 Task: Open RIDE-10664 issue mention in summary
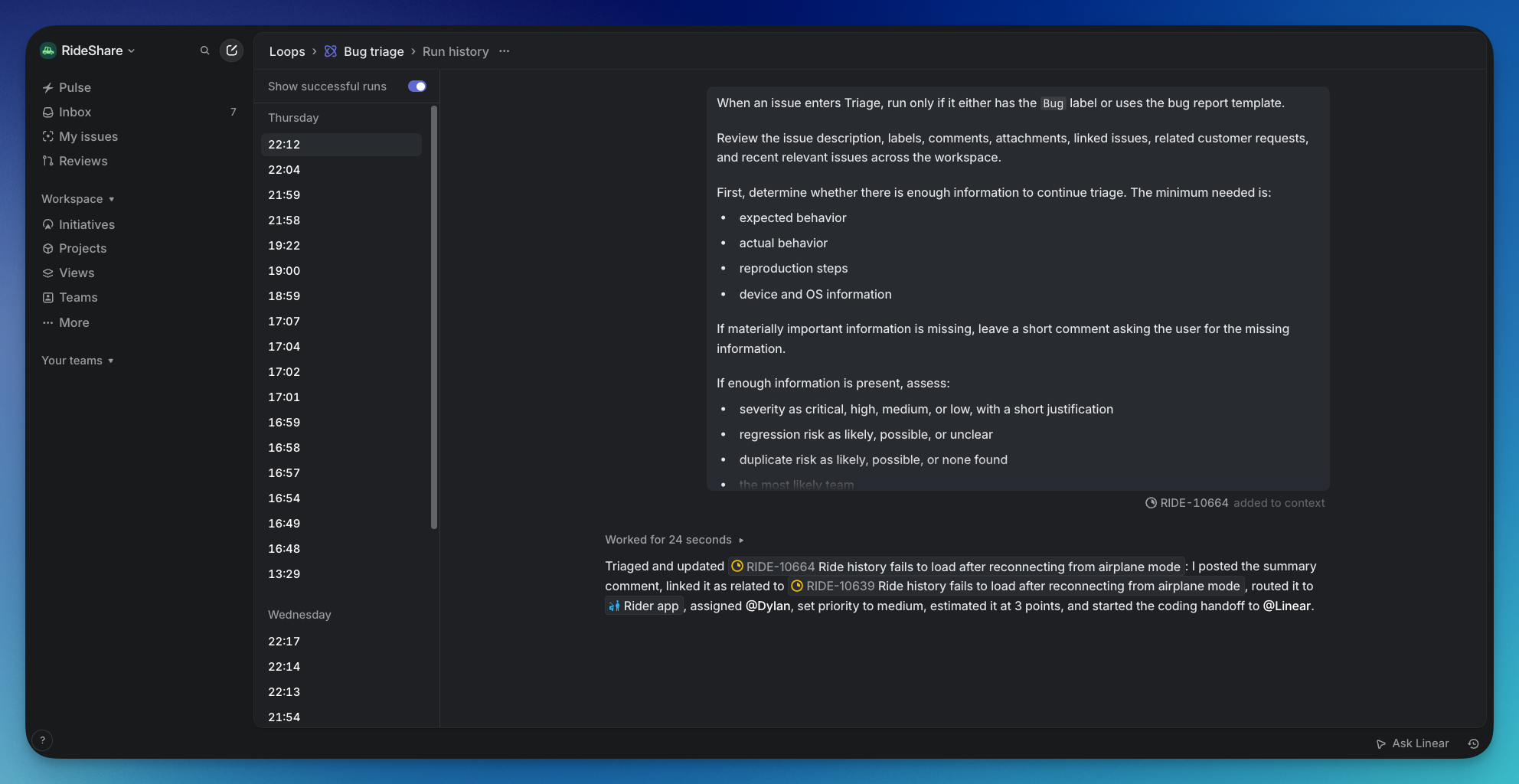[x=955, y=567]
